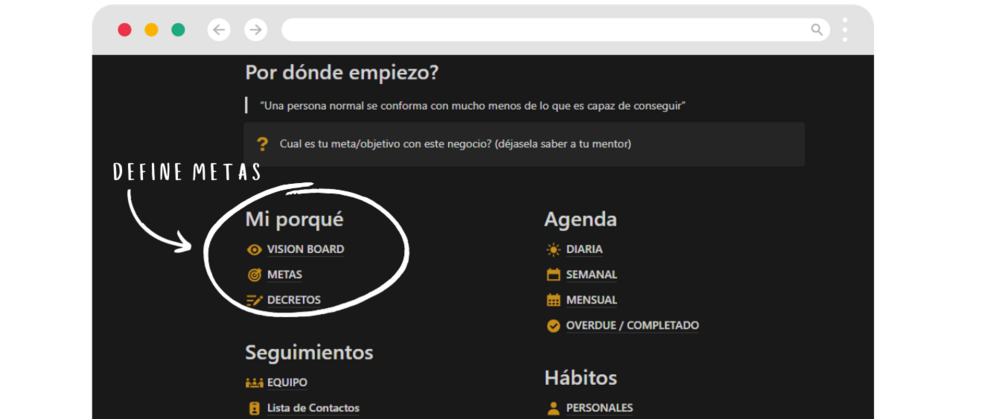
Task: Open the METAS page link
Action: point(285,275)
